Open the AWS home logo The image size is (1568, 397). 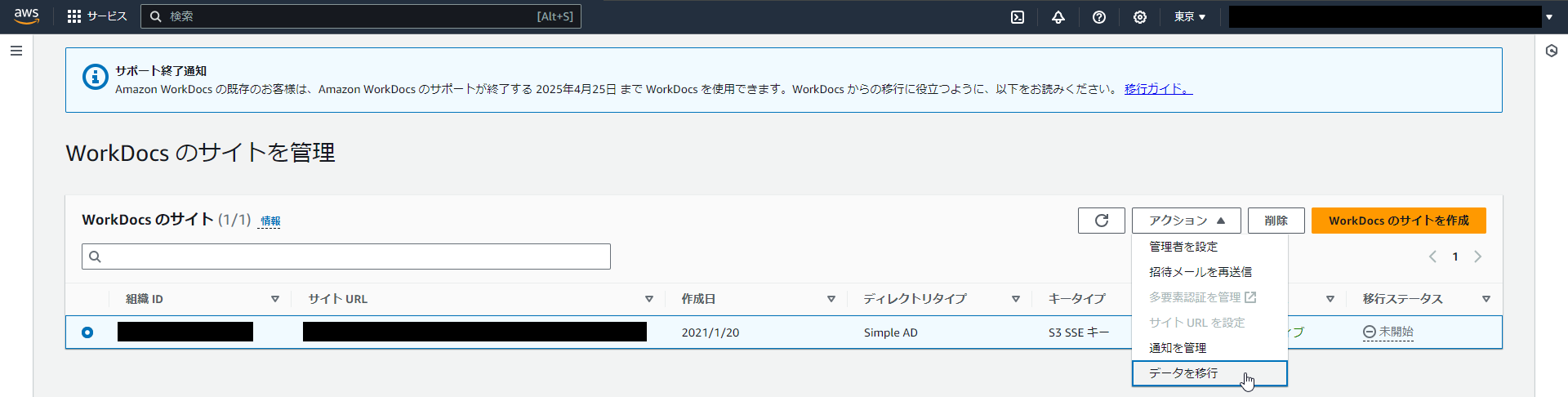(x=26, y=16)
